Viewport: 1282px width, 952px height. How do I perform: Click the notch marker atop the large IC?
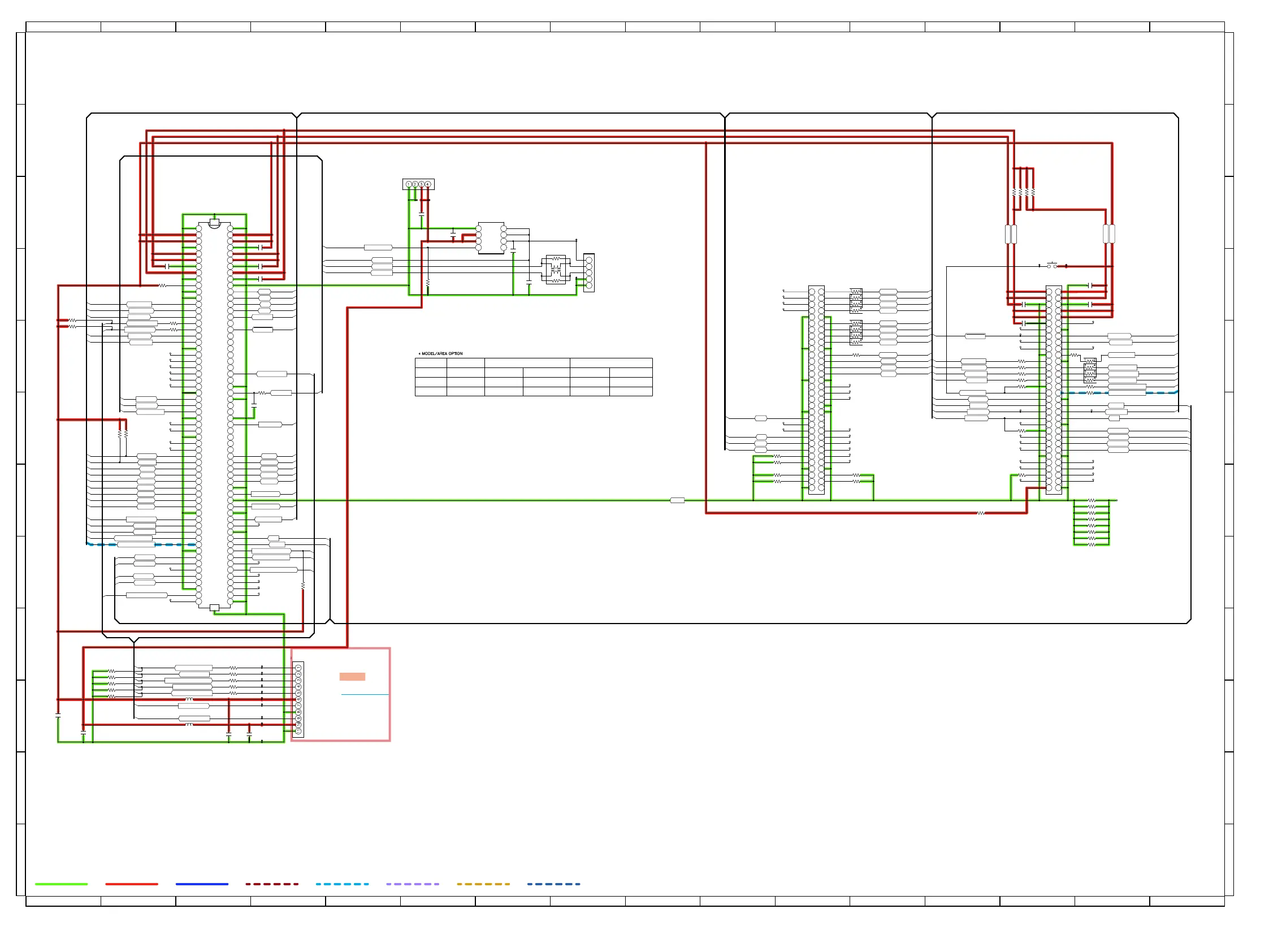[x=214, y=223]
